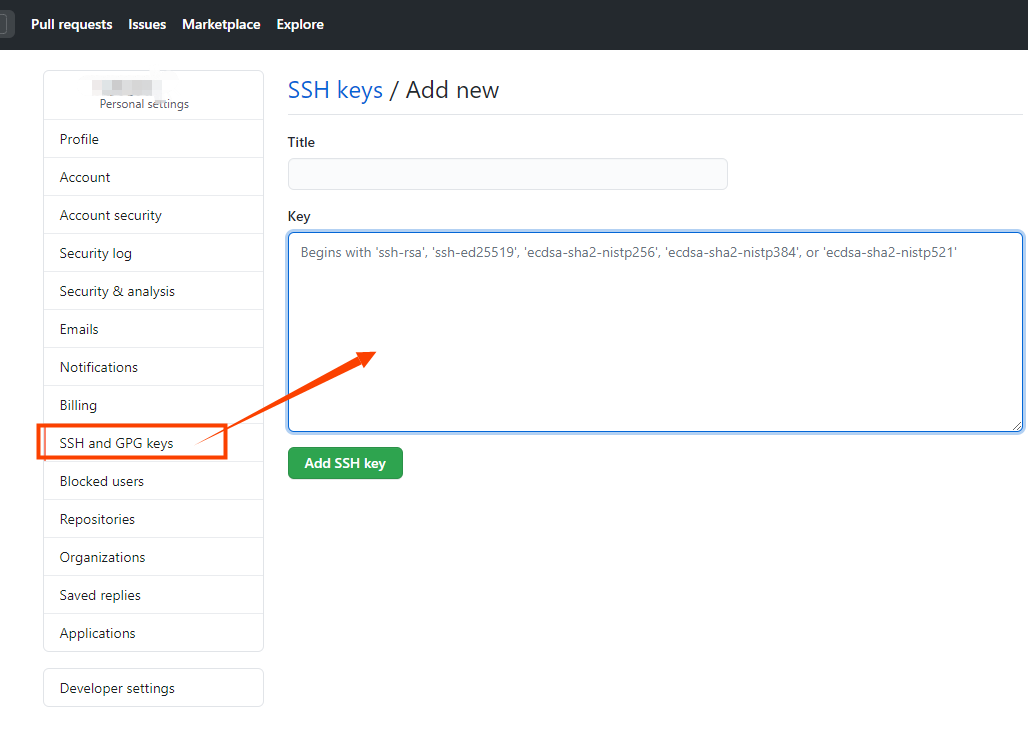Focus the Key text area
This screenshot has height=732, width=1028.
coord(655,332)
